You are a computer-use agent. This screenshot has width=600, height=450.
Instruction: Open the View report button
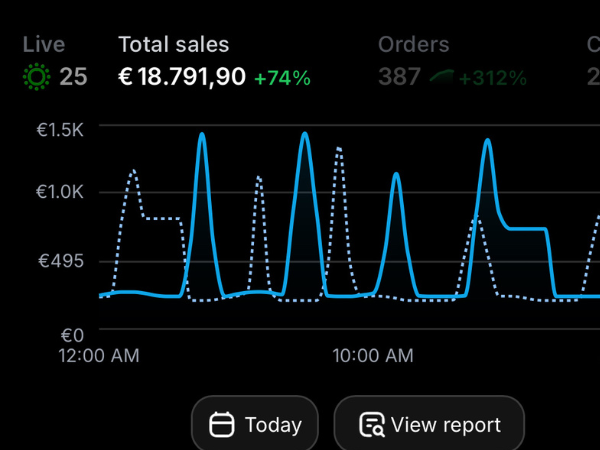tap(429, 424)
